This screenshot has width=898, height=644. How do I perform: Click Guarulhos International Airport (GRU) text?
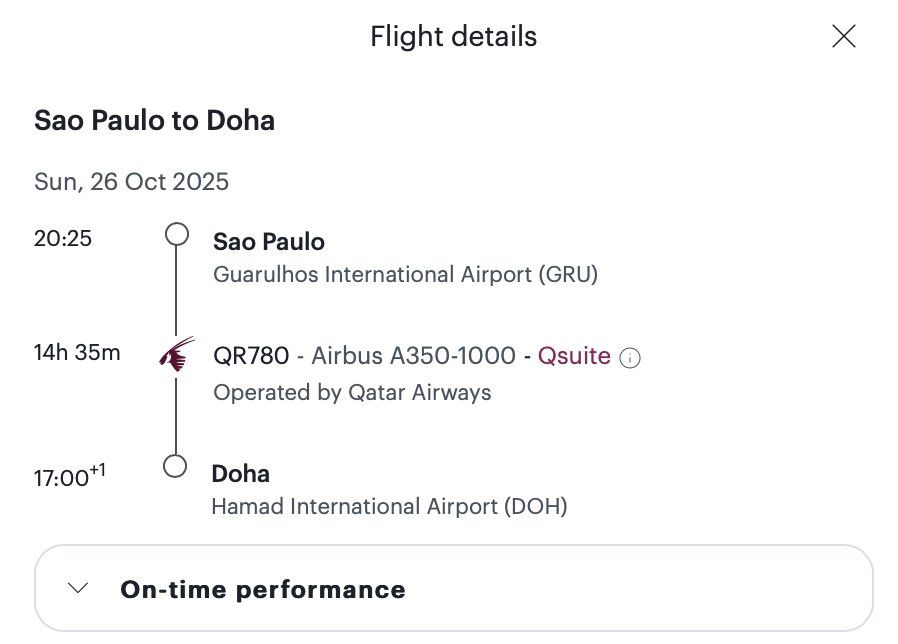405,274
